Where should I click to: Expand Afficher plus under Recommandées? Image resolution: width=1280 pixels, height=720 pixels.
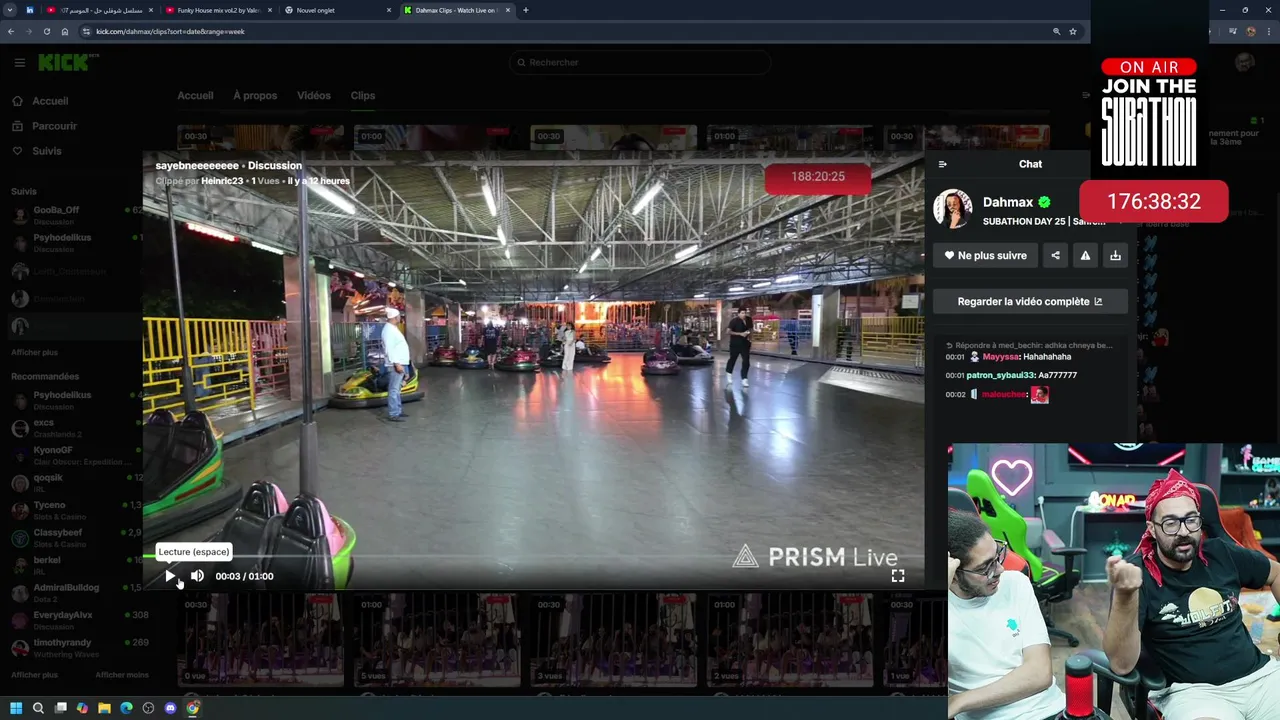coord(35,675)
